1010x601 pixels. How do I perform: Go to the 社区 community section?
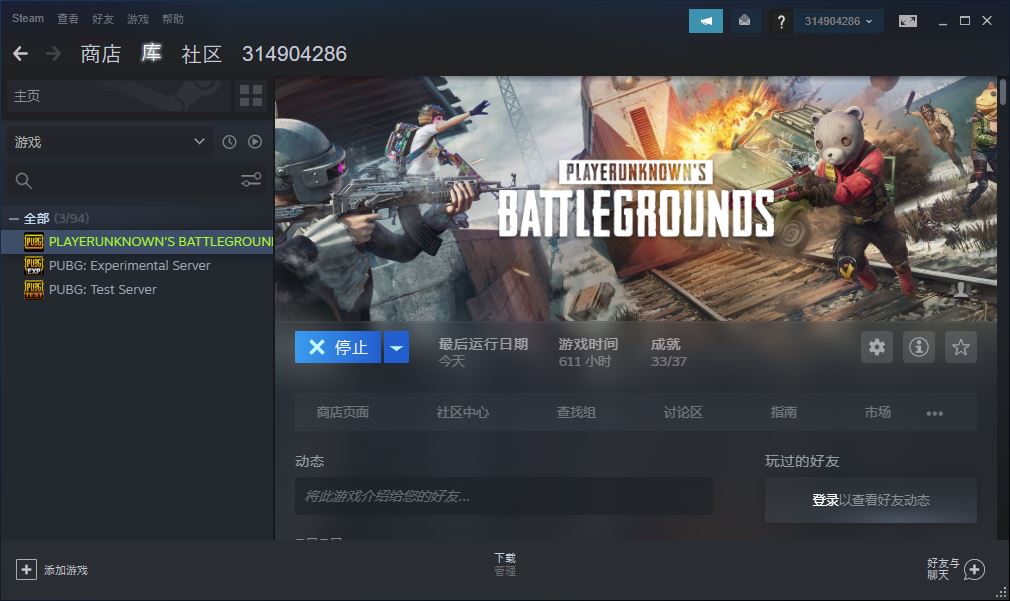point(202,54)
